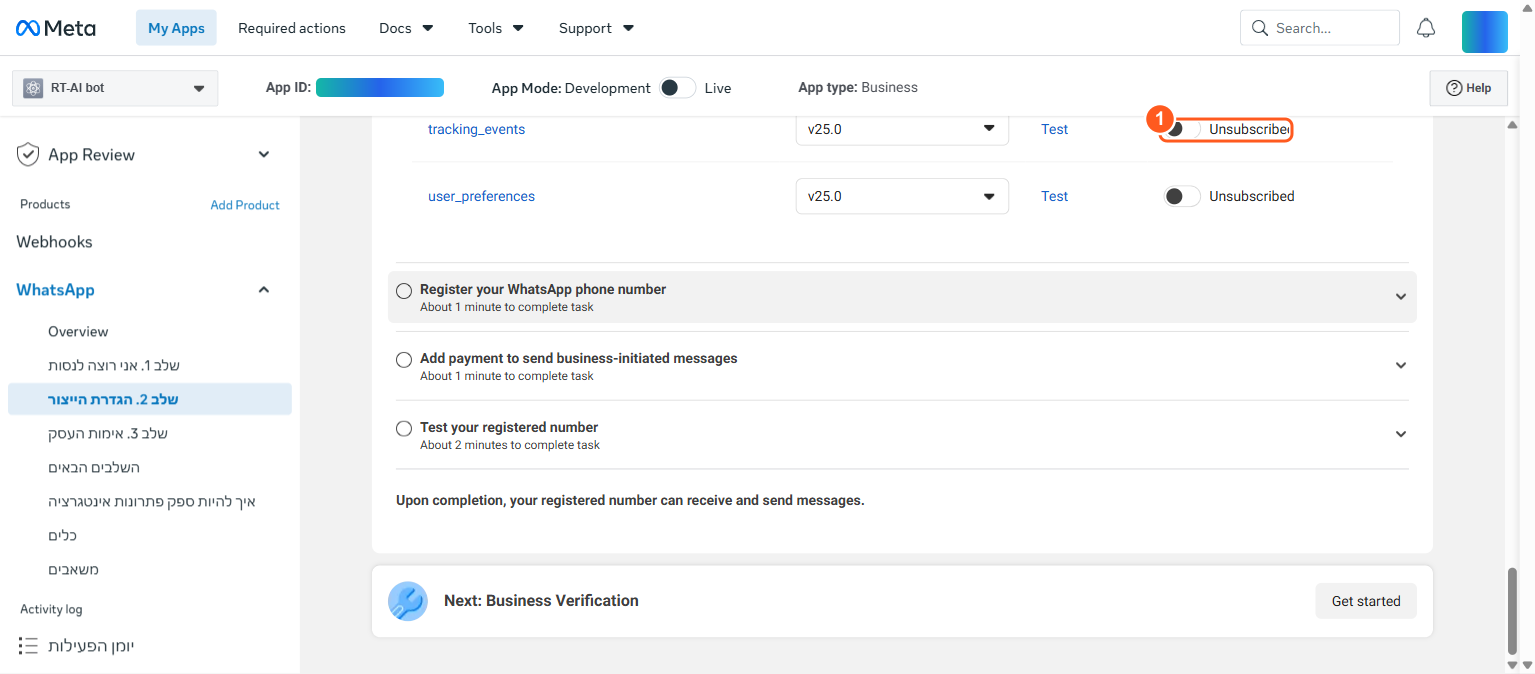
Task: Expand Register your WhatsApp phone number chevron
Action: click(1401, 297)
